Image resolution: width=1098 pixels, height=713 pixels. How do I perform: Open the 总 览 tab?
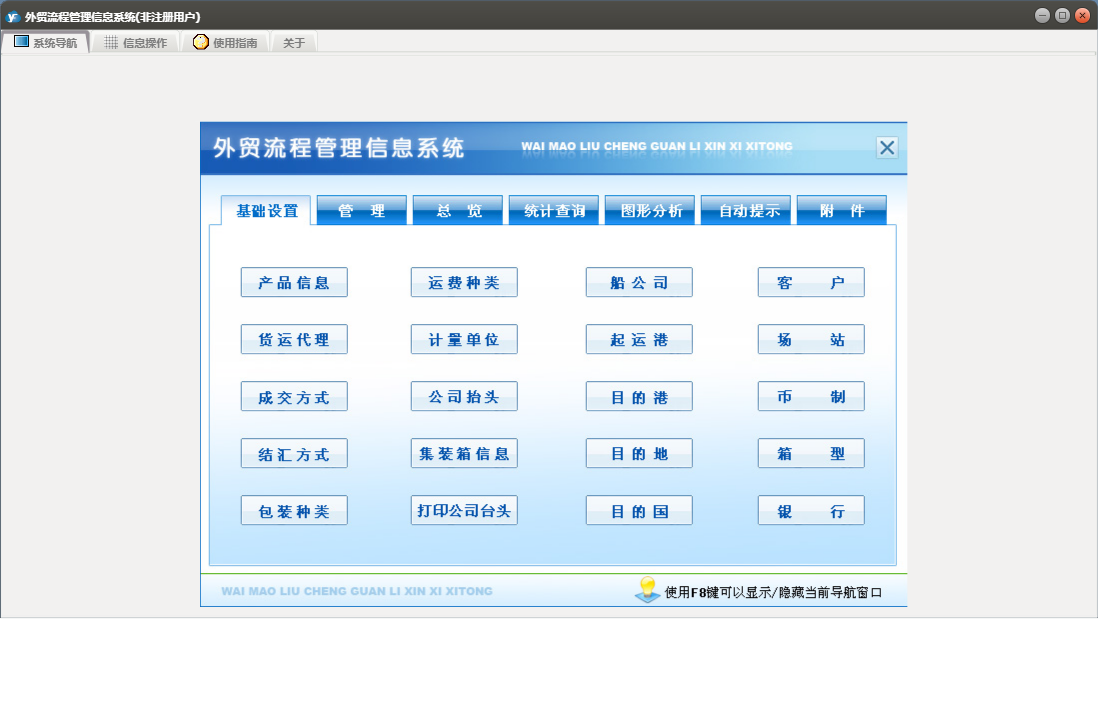[x=458, y=210]
